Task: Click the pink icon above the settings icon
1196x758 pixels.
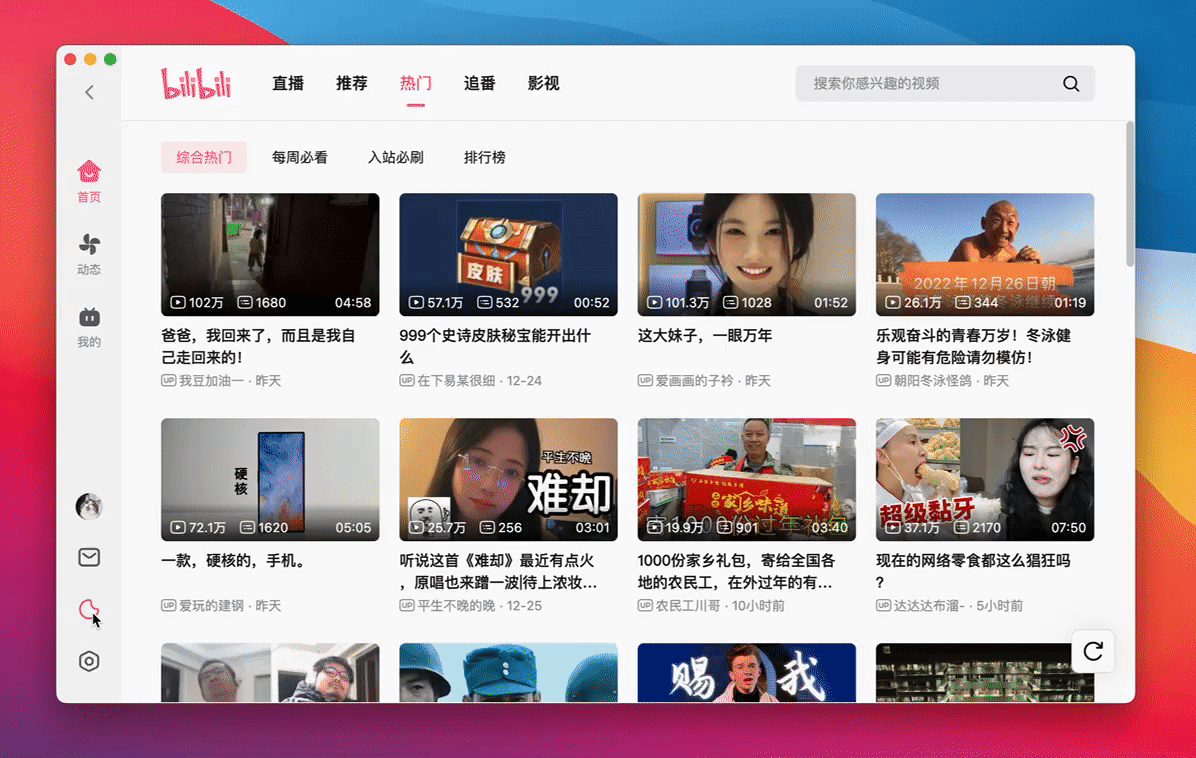Action: (88, 609)
